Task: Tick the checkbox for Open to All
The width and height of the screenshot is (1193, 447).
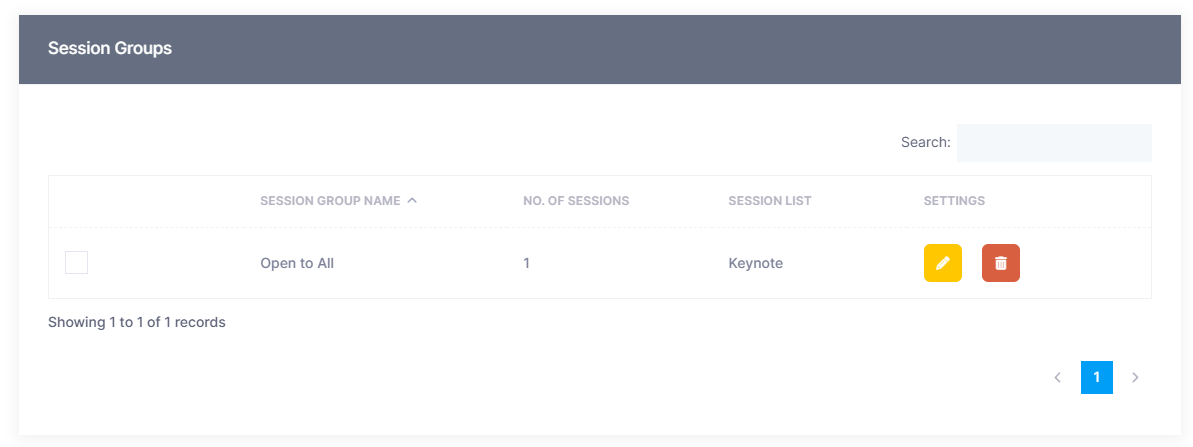Action: pyautogui.click(x=76, y=263)
